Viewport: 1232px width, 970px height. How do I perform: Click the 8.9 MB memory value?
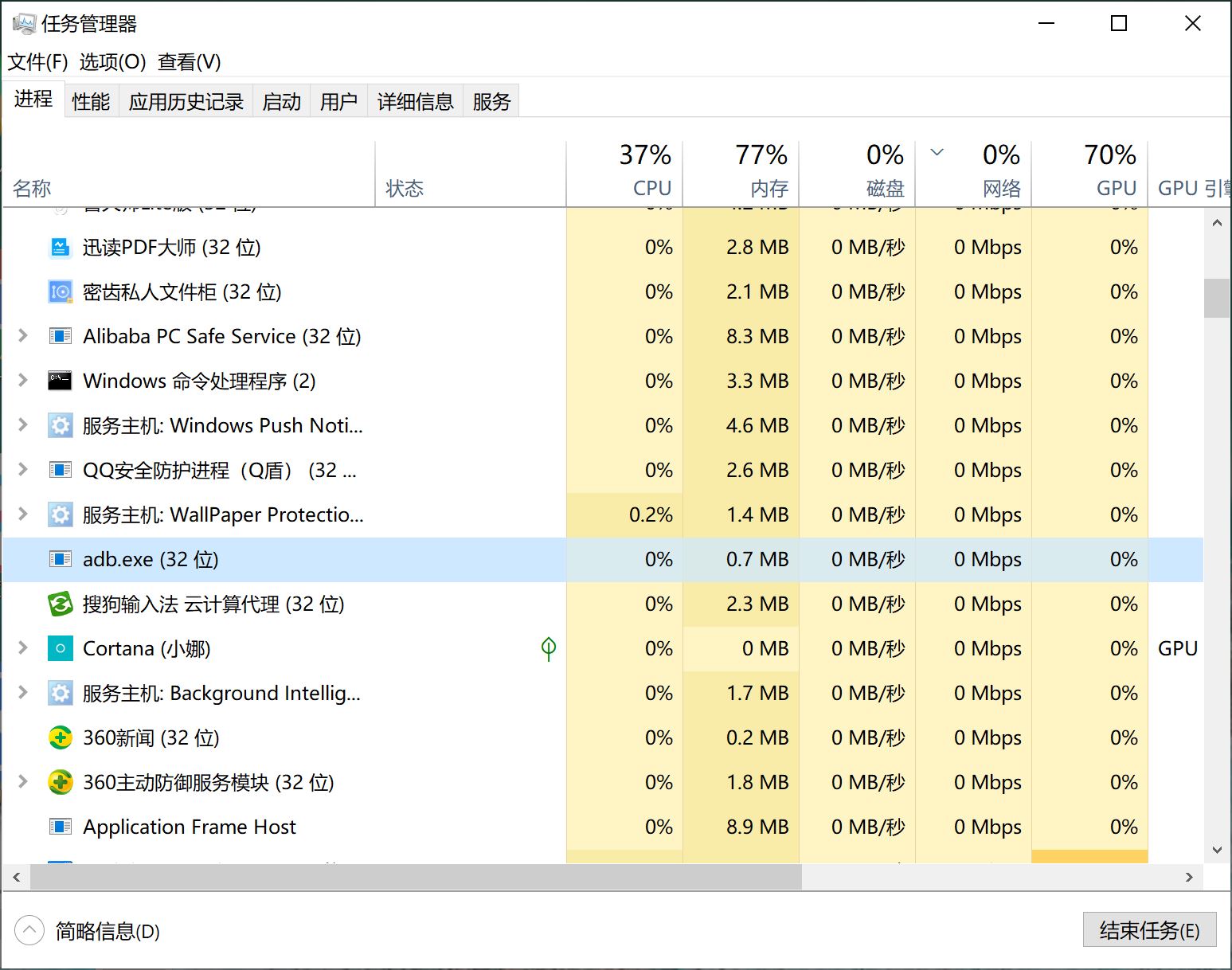coord(757,827)
